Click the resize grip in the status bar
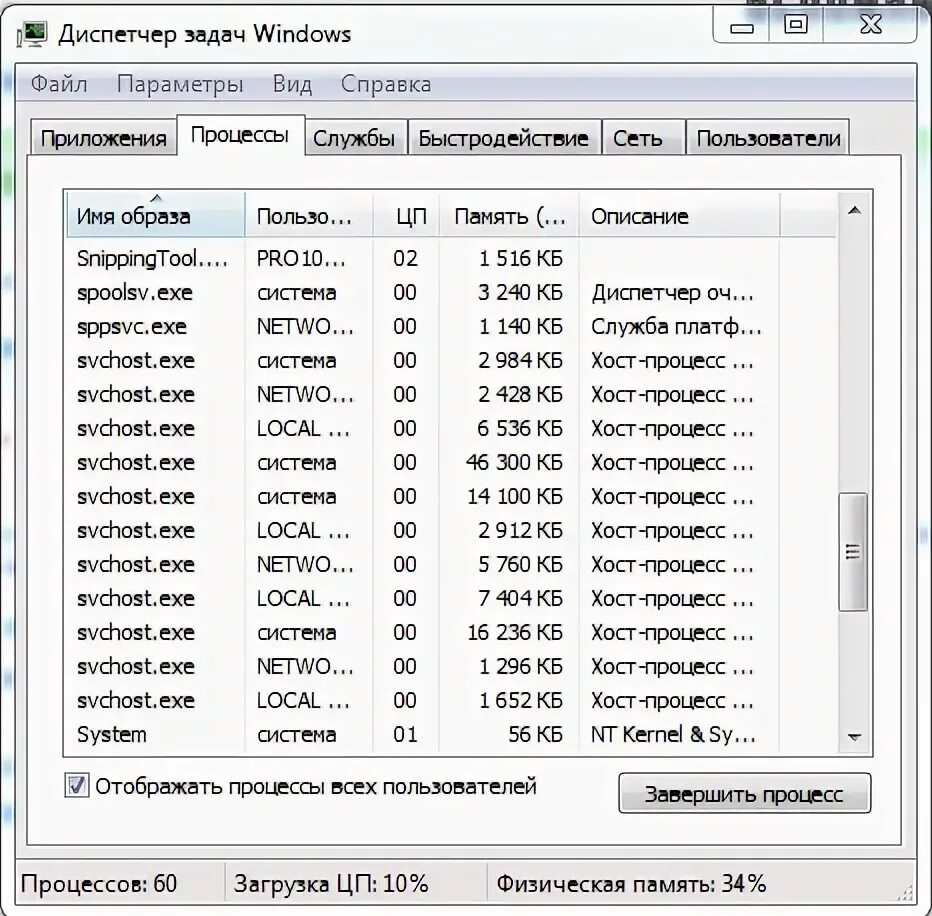The height and width of the screenshot is (916, 932). [905, 893]
